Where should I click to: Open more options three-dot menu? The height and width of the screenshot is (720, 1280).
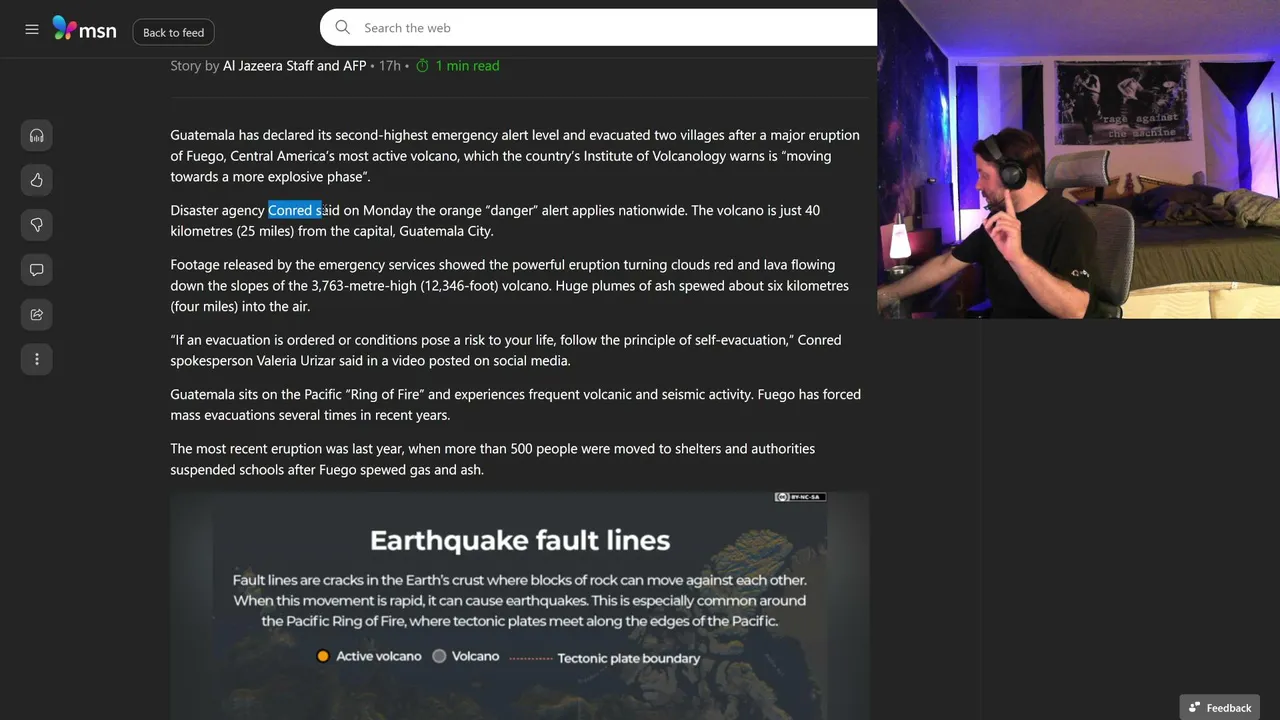(x=37, y=359)
